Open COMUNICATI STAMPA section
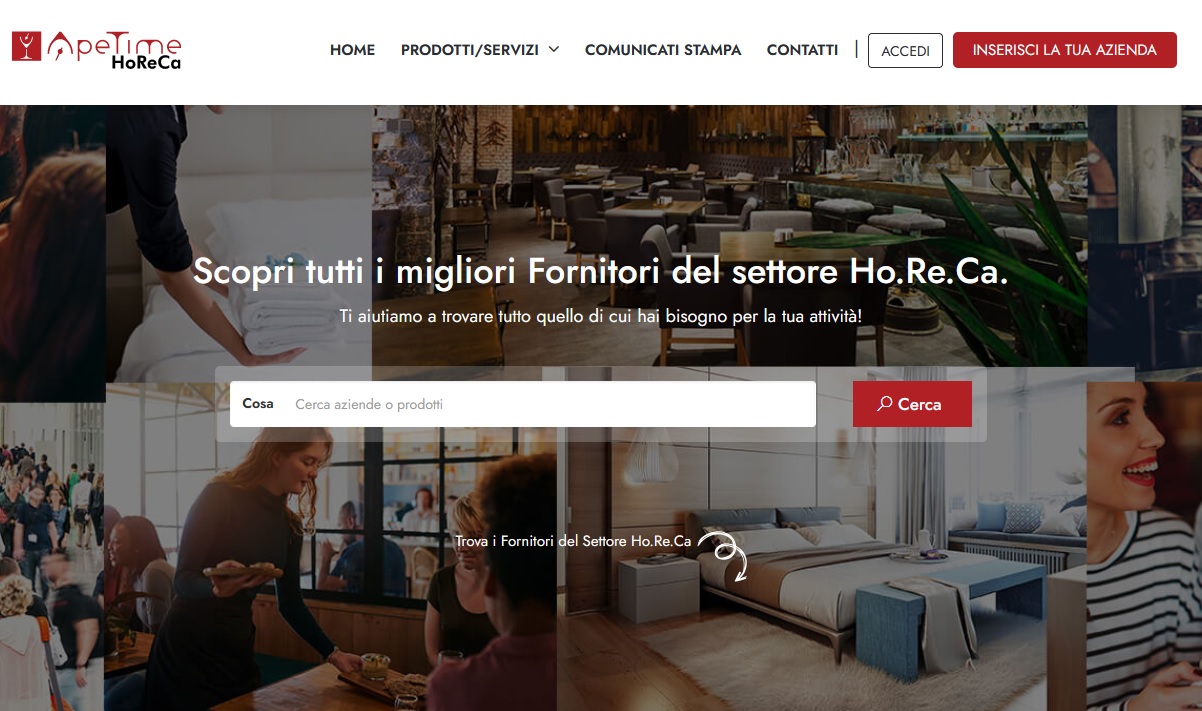The height and width of the screenshot is (711, 1202). (663, 50)
